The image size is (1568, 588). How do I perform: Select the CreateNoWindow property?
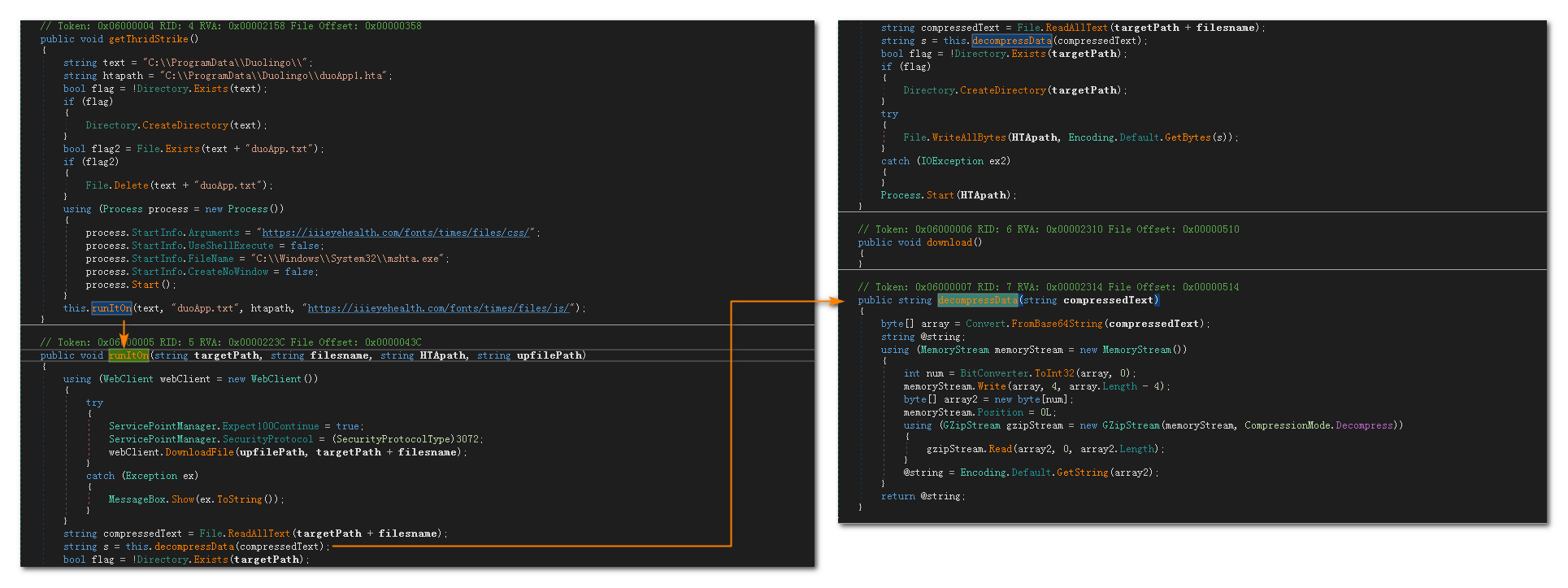click(228, 272)
